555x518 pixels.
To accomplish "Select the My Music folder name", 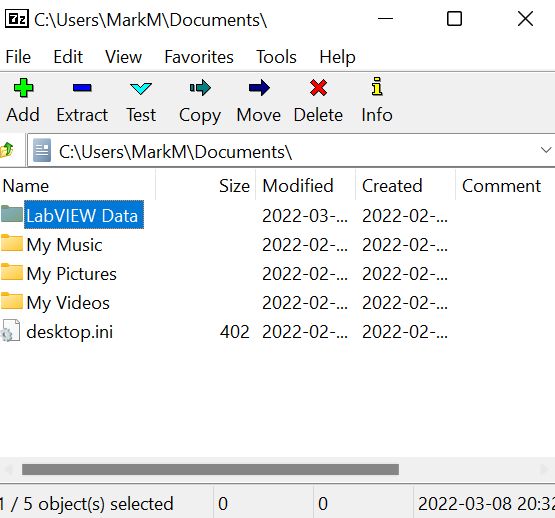I will (64, 245).
